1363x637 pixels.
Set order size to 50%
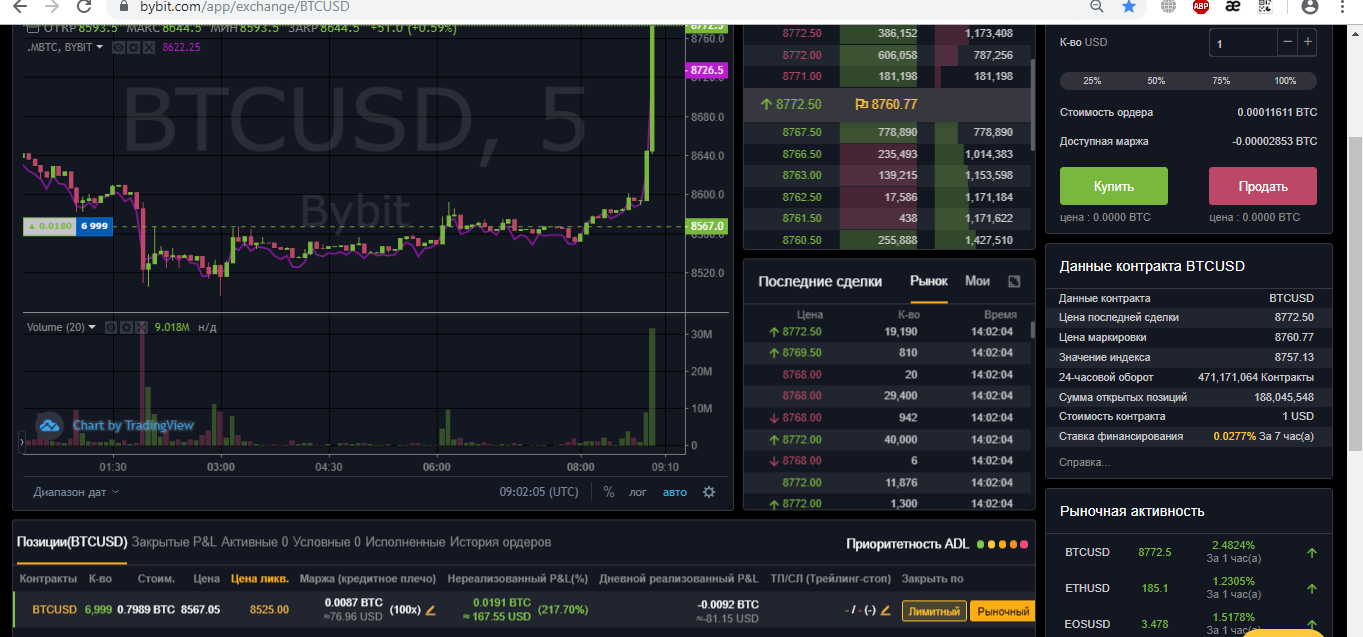[1156, 81]
